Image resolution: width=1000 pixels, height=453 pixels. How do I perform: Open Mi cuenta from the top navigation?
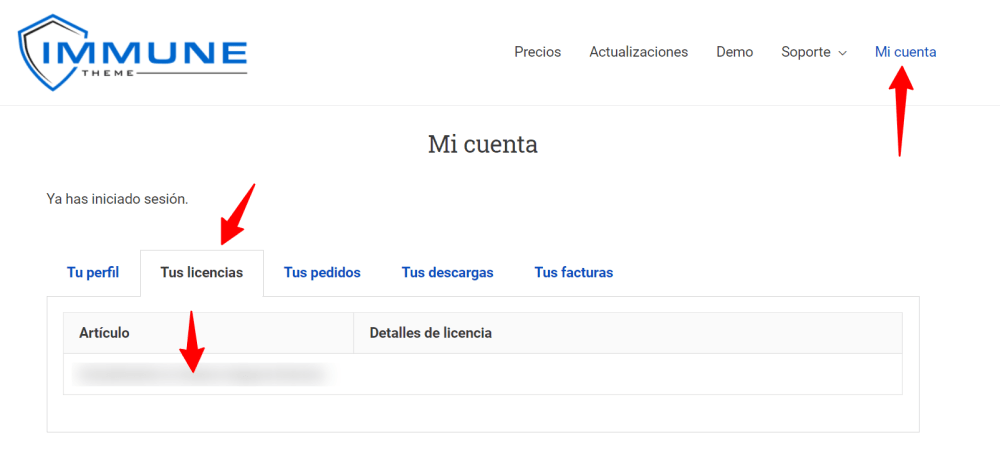tap(905, 52)
